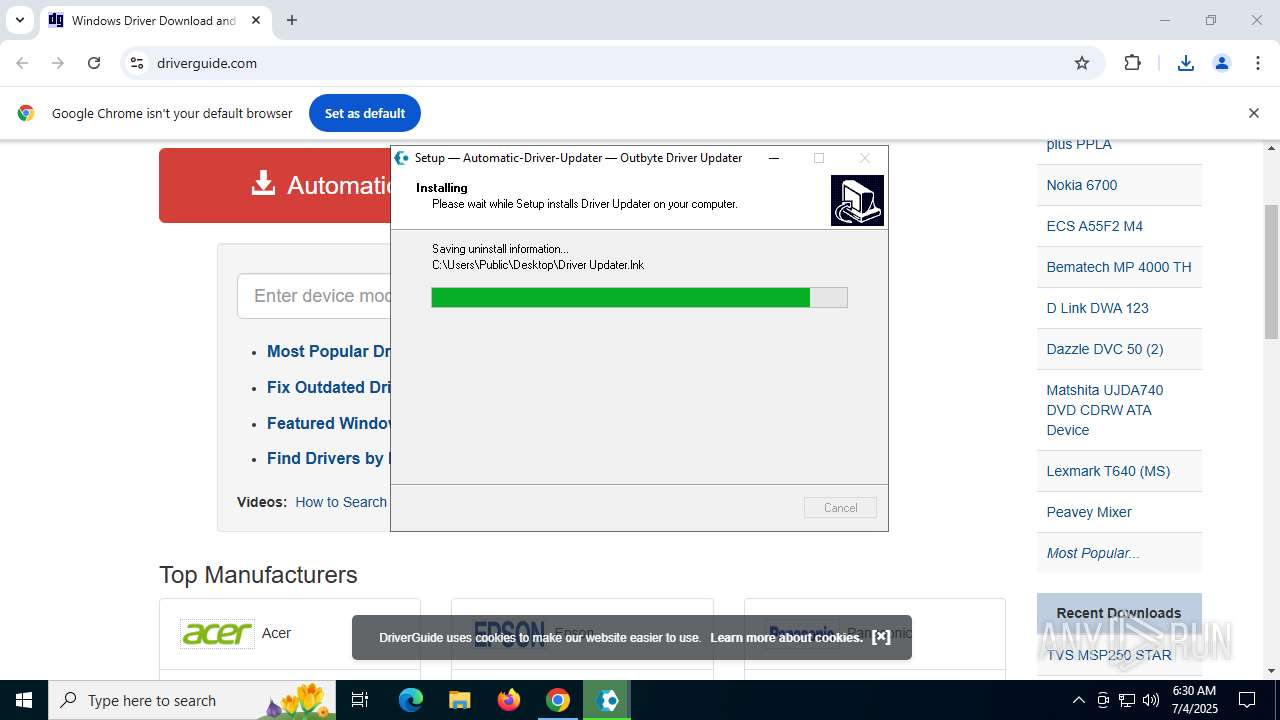This screenshot has height=720, width=1280.
Task: Open the D Link DWA 123 link
Action: (1098, 308)
